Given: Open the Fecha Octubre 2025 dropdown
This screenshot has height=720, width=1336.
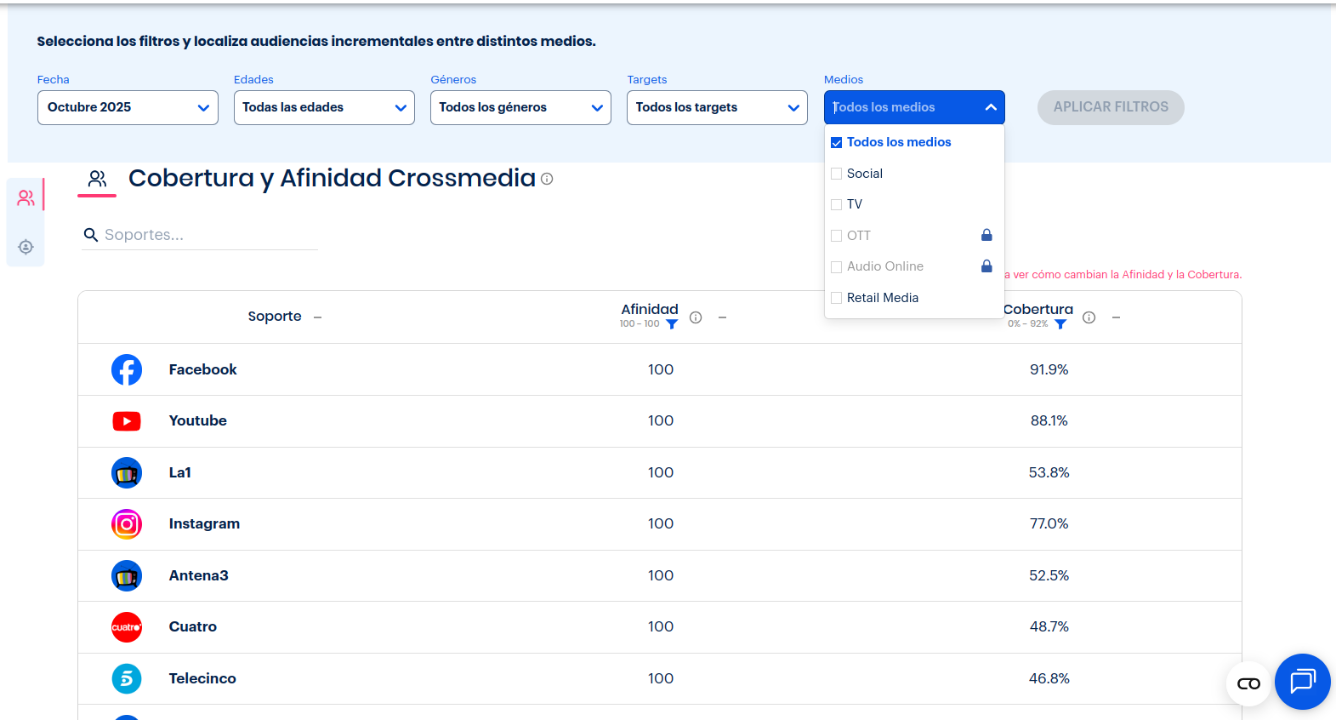Looking at the screenshot, I should tap(127, 108).
